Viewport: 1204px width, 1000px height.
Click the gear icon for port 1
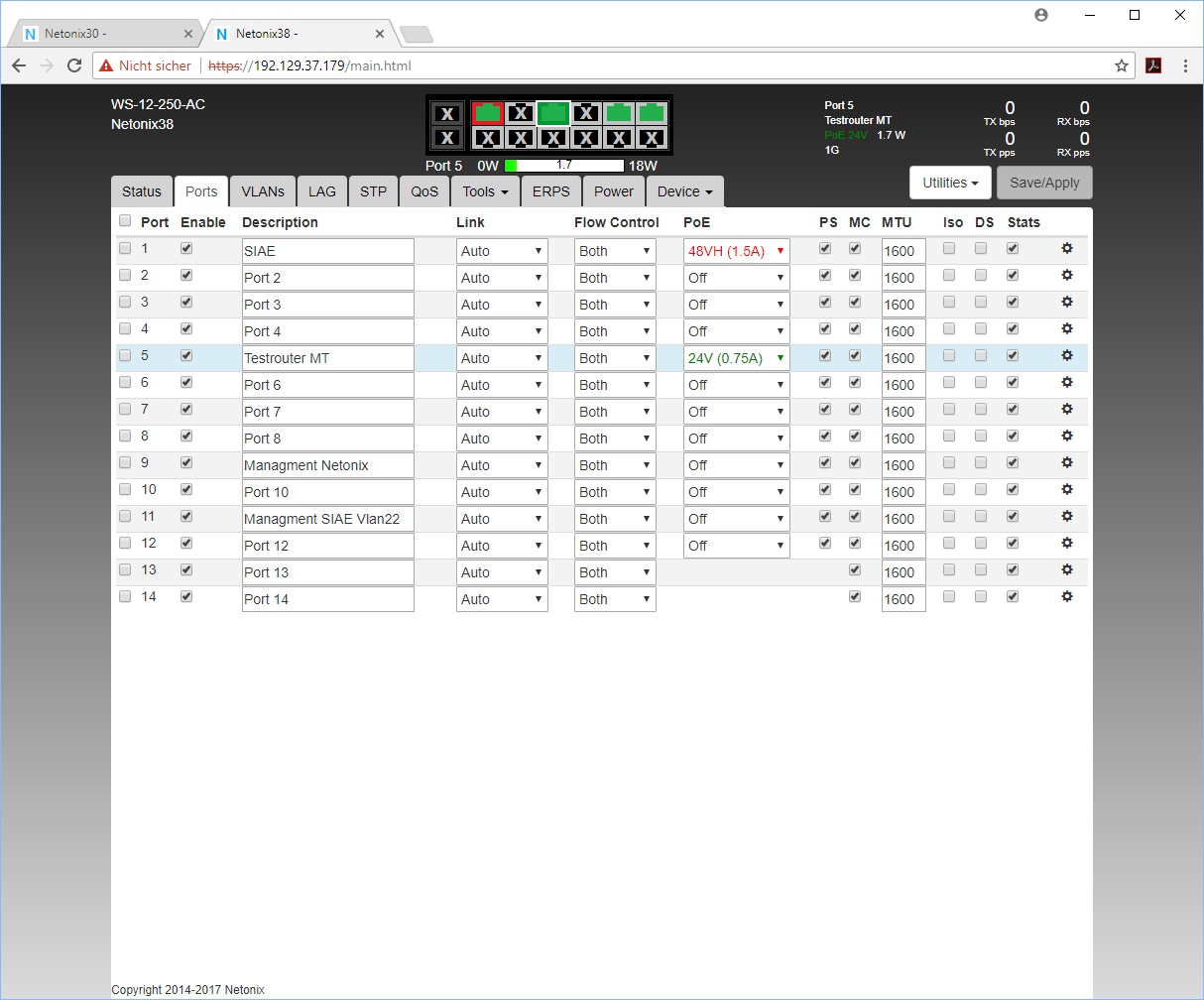point(1067,248)
